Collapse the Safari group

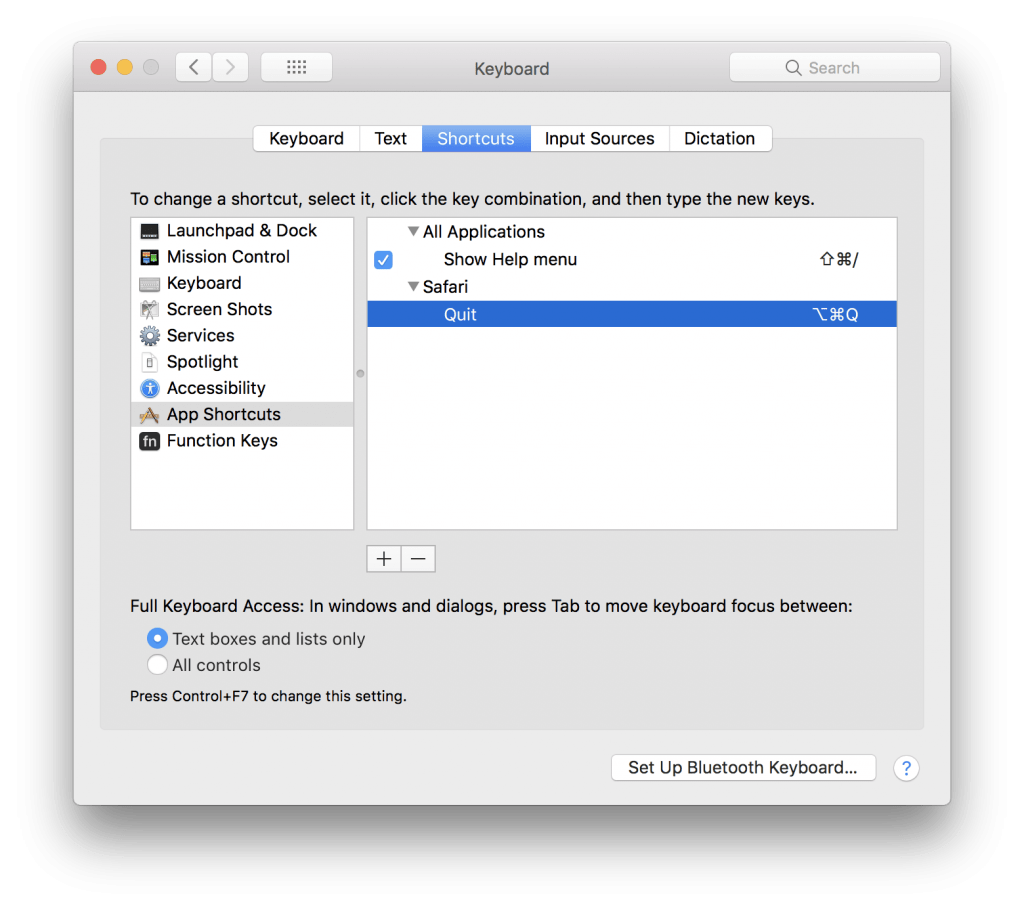click(x=413, y=286)
